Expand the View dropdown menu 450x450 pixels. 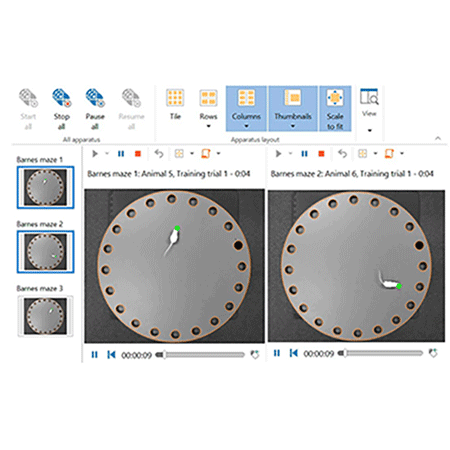click(370, 130)
